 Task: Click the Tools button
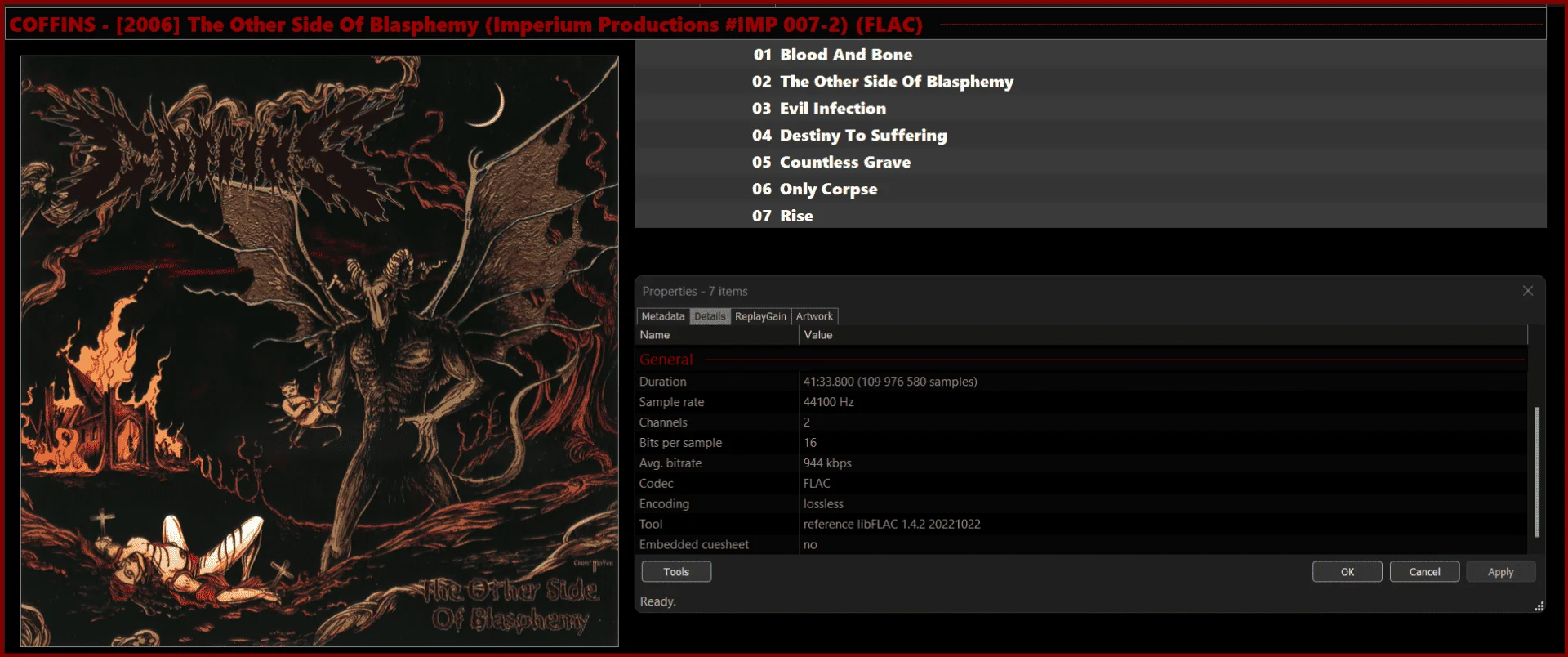click(x=676, y=572)
